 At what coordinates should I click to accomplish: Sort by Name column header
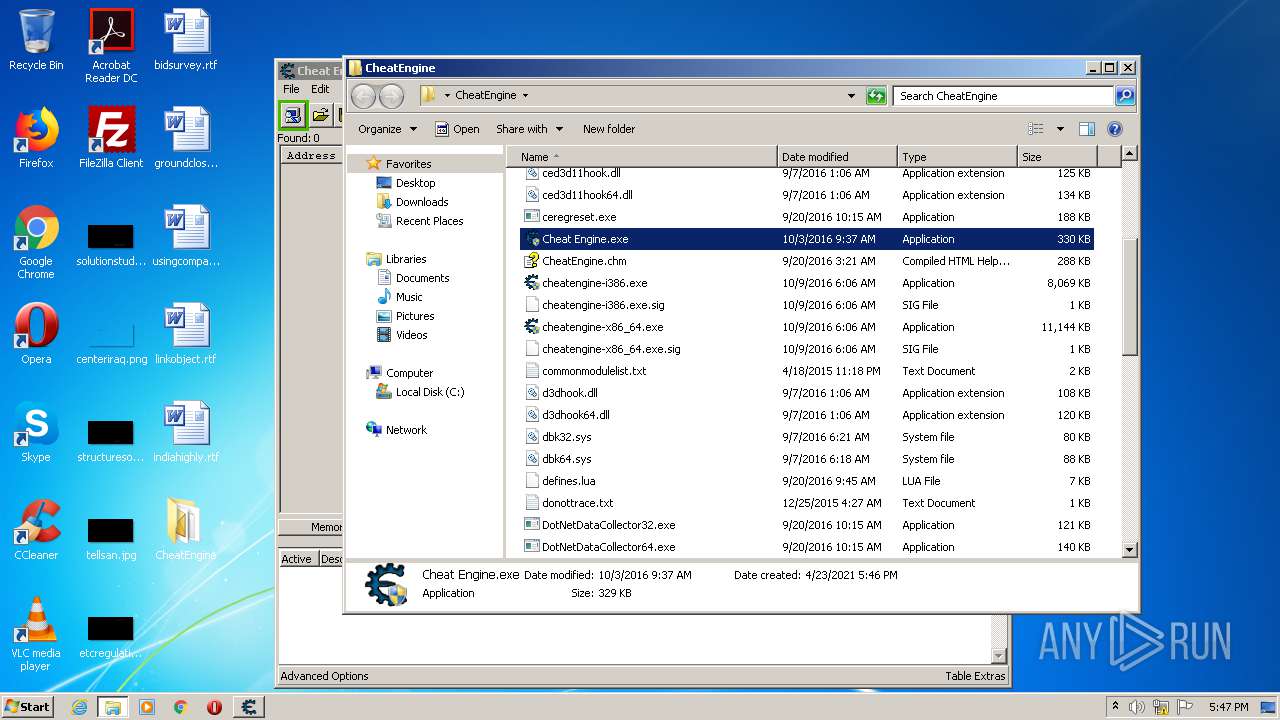click(641, 157)
